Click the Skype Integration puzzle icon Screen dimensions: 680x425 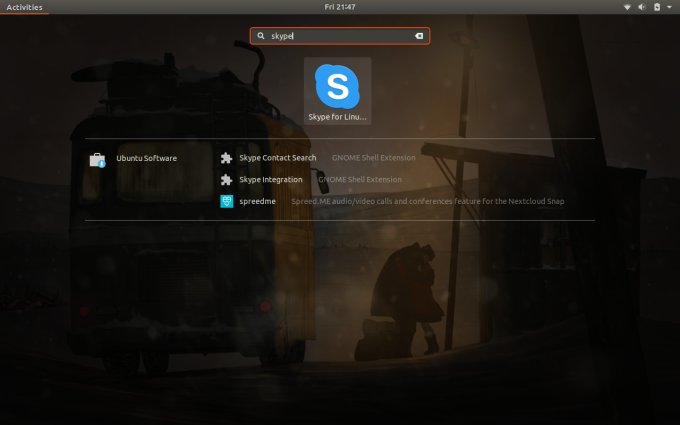coord(226,180)
